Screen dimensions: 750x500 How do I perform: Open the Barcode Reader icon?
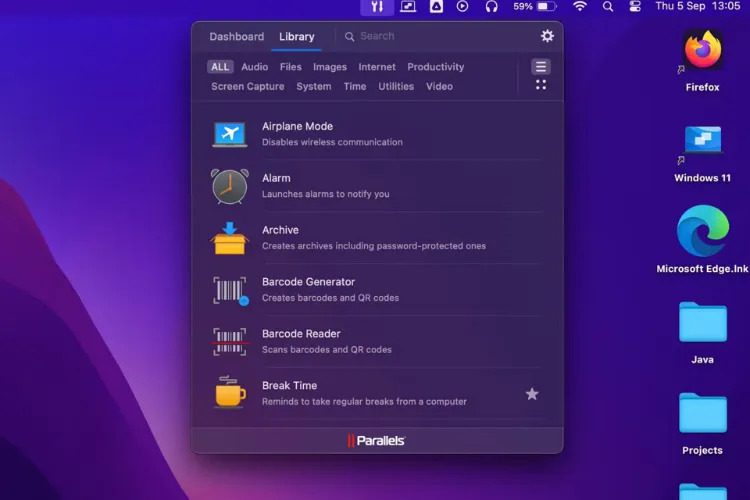pos(230,342)
